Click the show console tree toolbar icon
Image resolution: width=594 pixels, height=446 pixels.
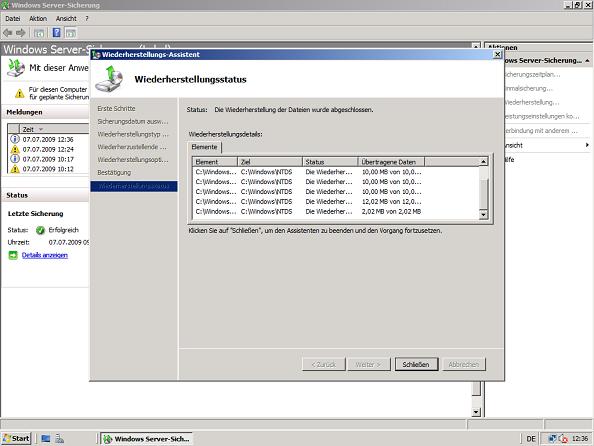pyautogui.click(x=39, y=33)
